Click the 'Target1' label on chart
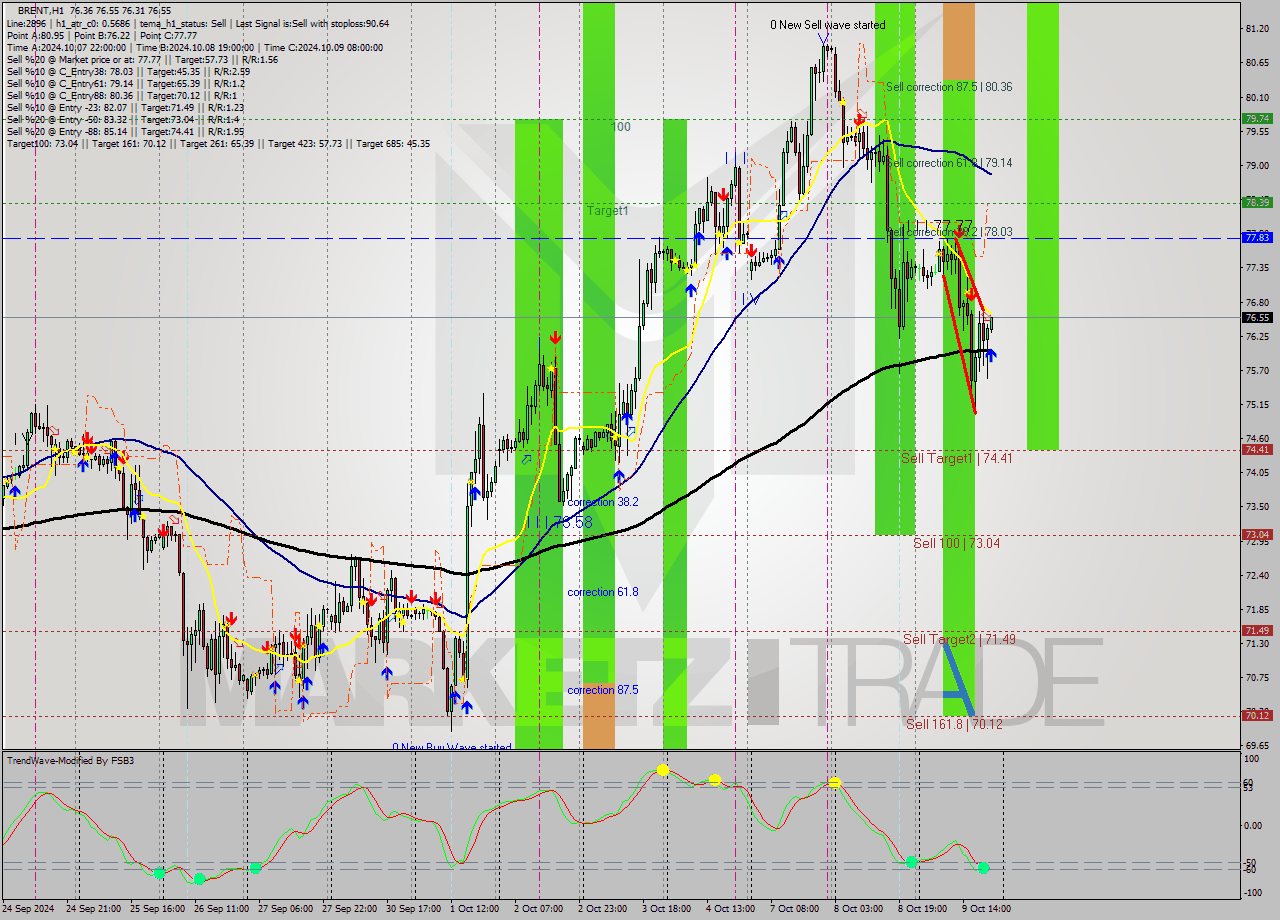This screenshot has width=1280, height=920. pyautogui.click(x=607, y=211)
